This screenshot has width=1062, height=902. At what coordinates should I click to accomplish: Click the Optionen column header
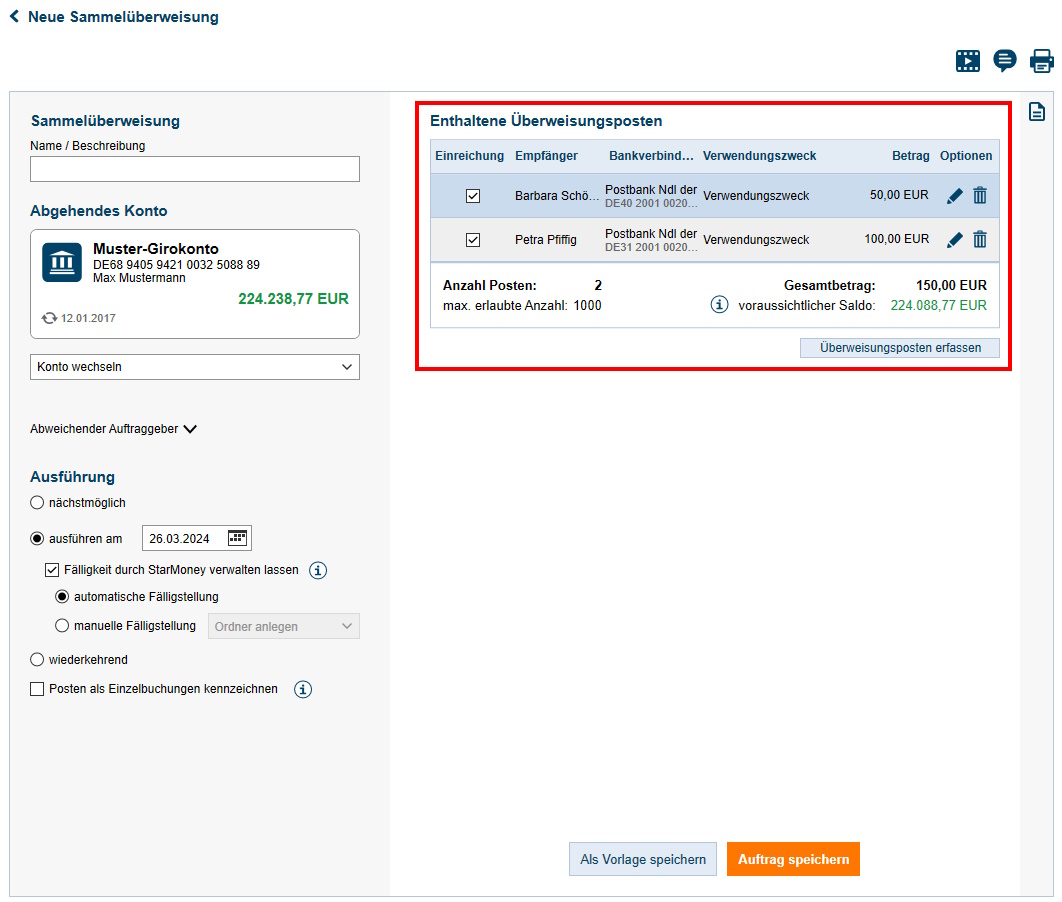click(x=966, y=156)
